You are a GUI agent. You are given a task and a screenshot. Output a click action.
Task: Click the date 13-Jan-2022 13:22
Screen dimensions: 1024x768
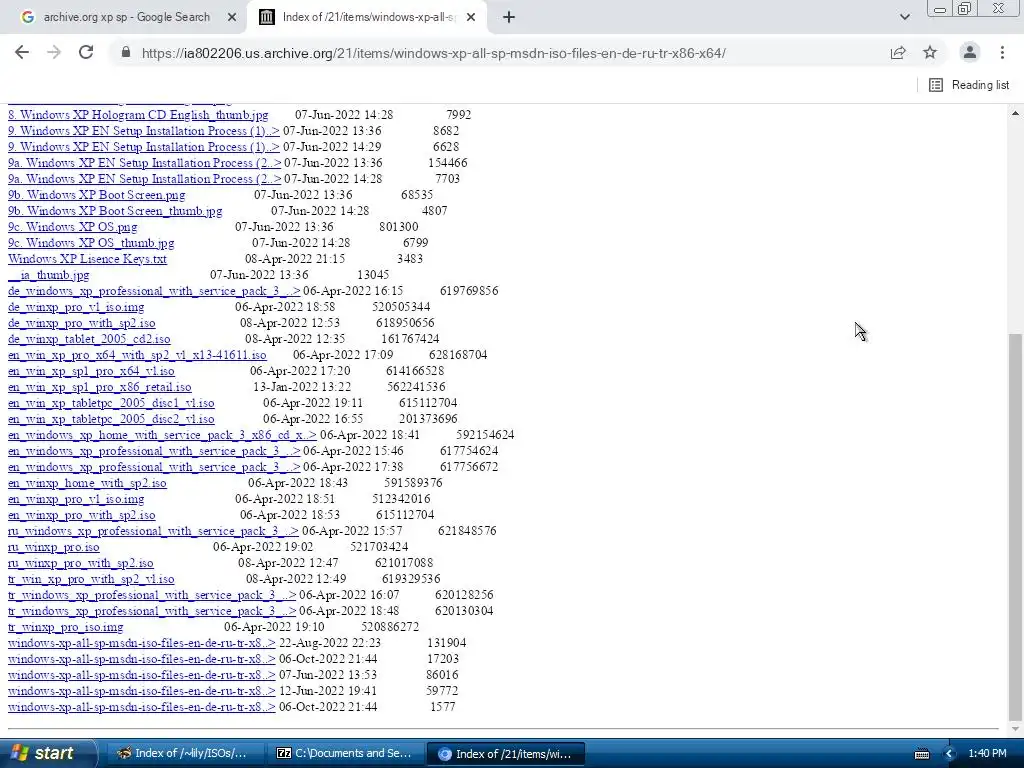tap(302, 387)
